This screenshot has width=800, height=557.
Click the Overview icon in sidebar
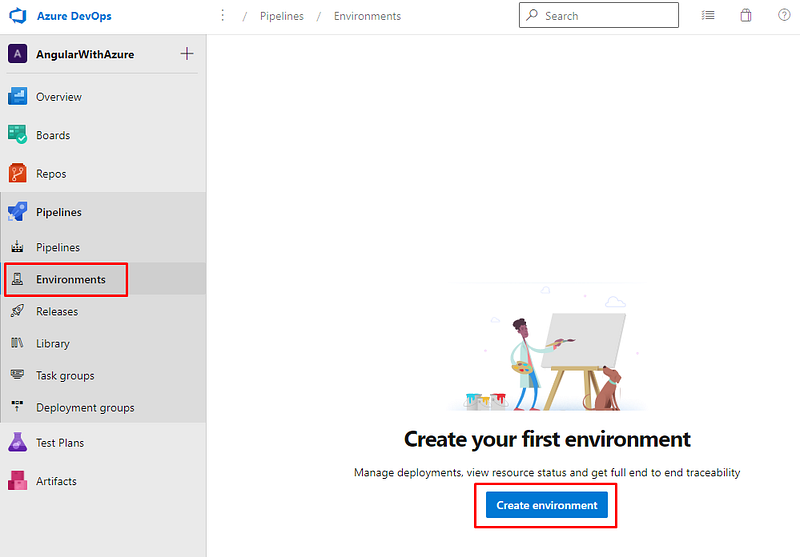(x=17, y=96)
